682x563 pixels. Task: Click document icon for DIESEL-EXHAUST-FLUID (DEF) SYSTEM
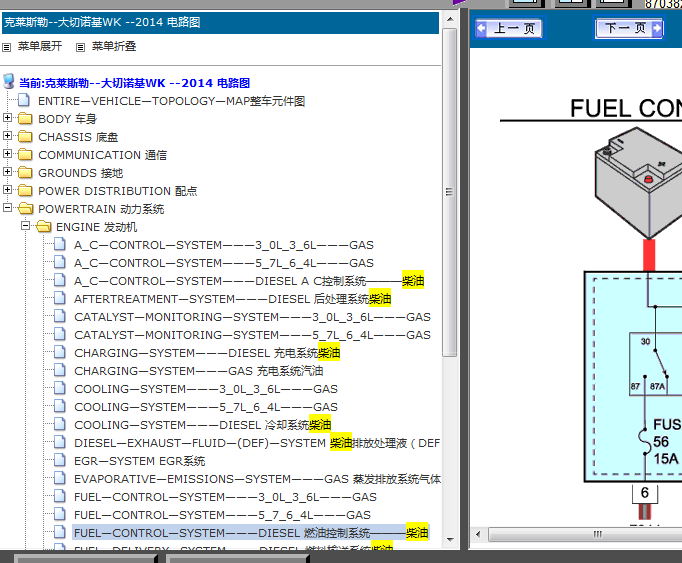[60, 442]
